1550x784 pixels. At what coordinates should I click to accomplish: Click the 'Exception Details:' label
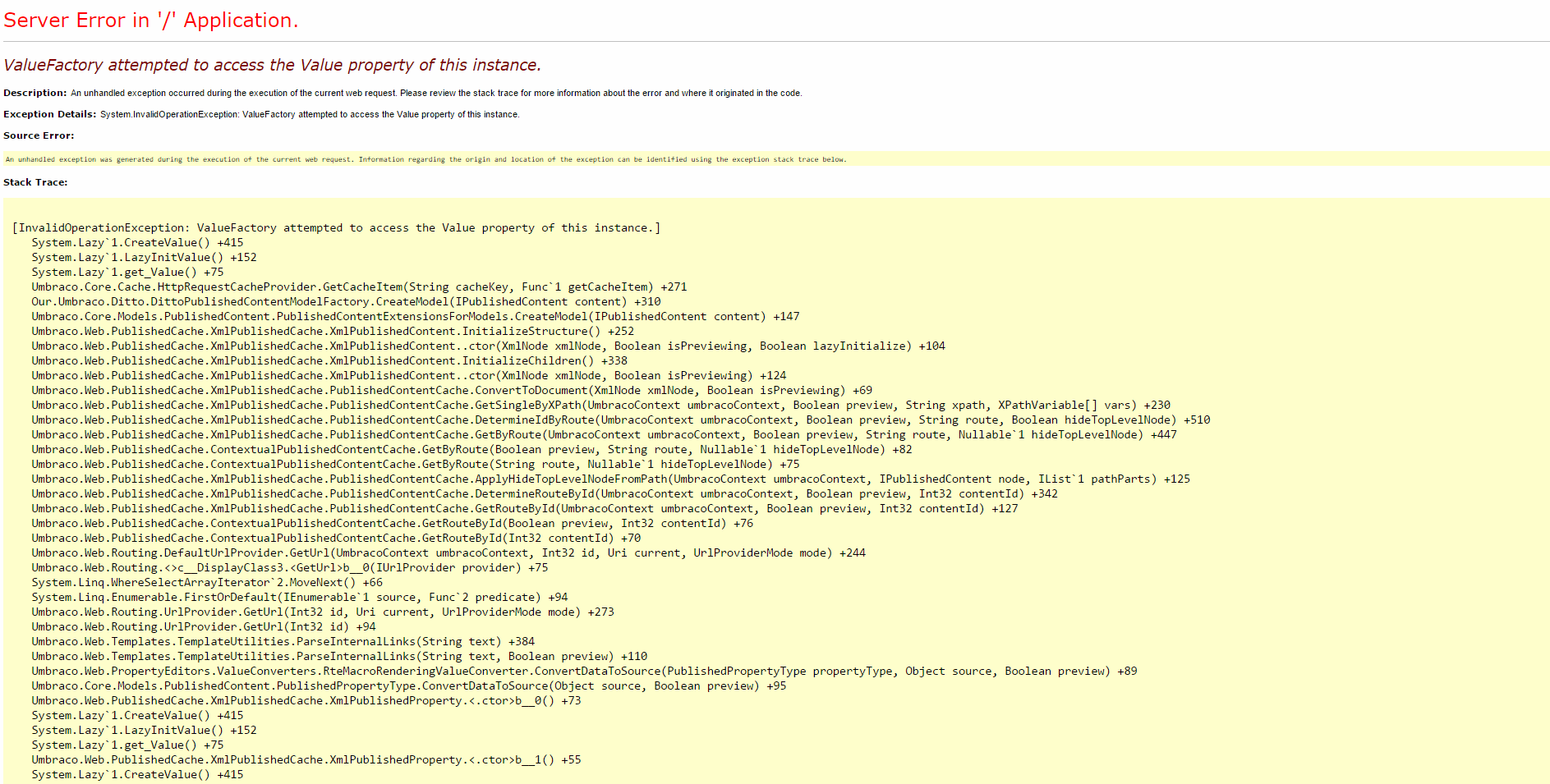point(49,114)
